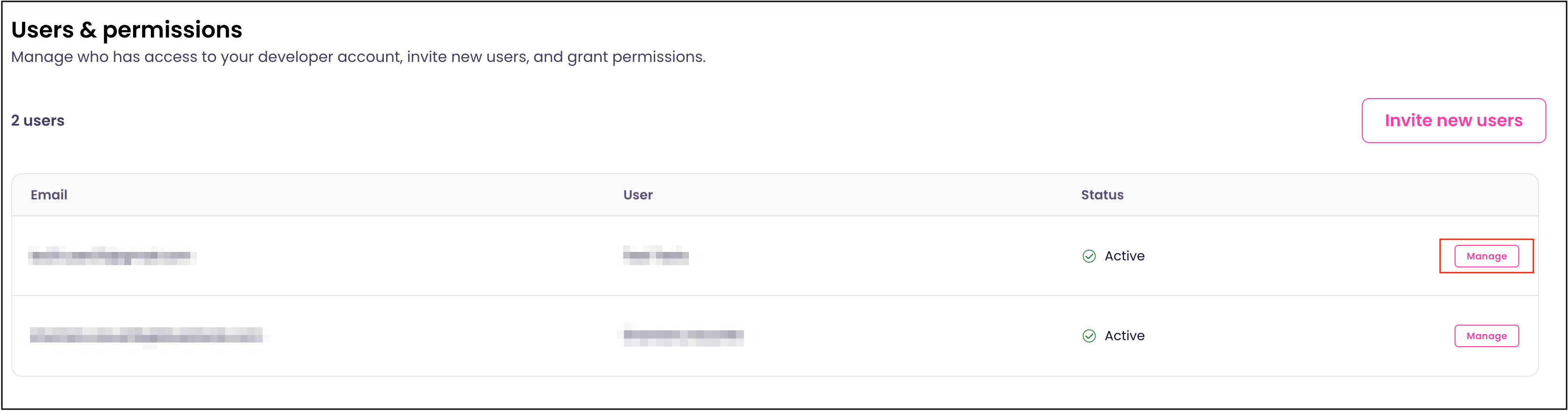Click the green checkmark icon beside first Active status
1568x411 pixels.
1090,256
